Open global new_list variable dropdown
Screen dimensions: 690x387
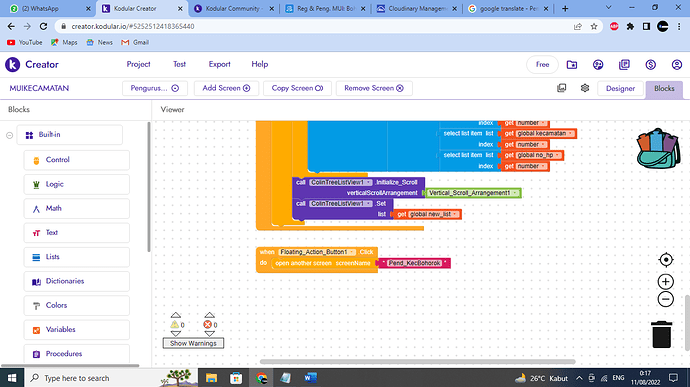pos(433,214)
